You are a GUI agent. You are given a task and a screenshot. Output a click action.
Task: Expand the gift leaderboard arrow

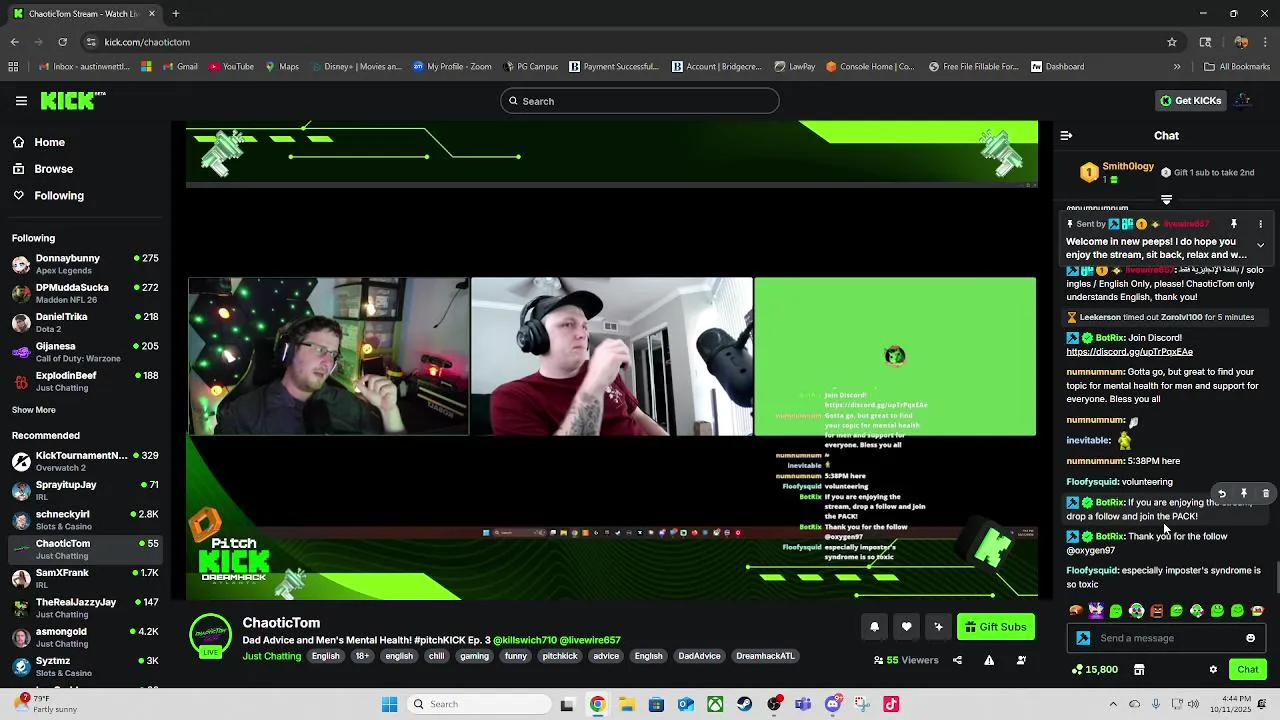tap(1166, 200)
